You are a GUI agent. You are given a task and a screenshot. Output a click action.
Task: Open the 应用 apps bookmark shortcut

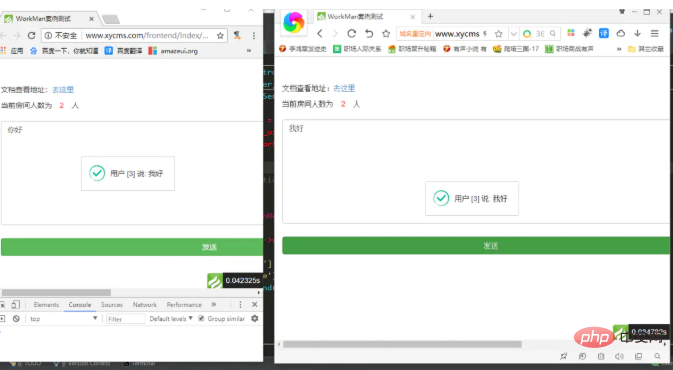[12, 51]
